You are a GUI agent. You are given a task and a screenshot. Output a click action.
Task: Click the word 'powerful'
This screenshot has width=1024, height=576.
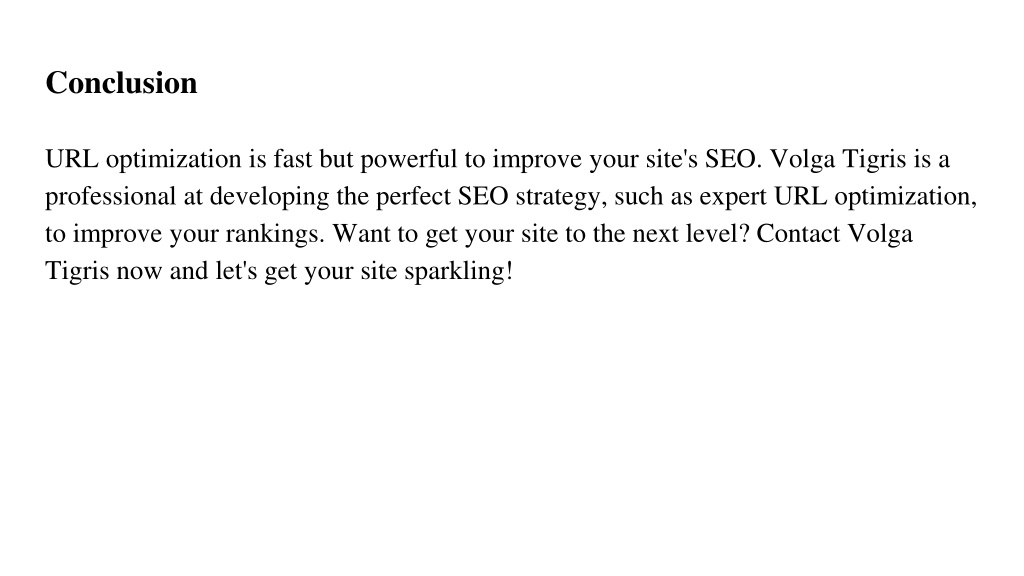(408, 160)
